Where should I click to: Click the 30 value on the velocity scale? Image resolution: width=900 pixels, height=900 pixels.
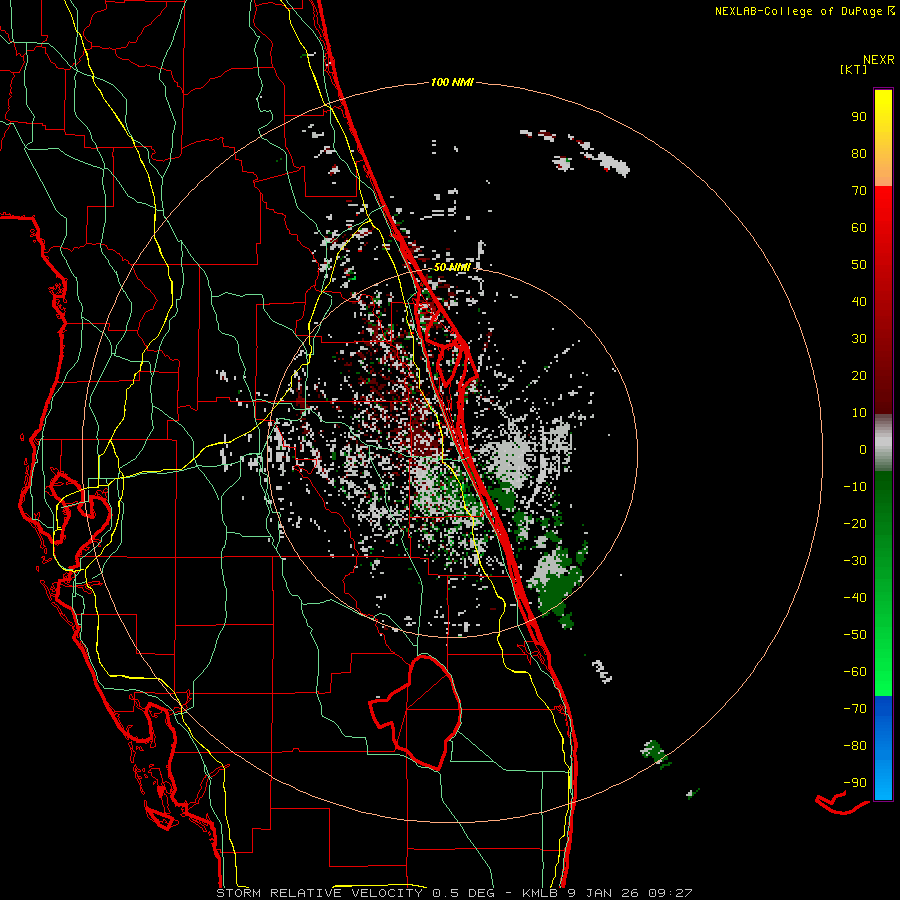[859, 339]
